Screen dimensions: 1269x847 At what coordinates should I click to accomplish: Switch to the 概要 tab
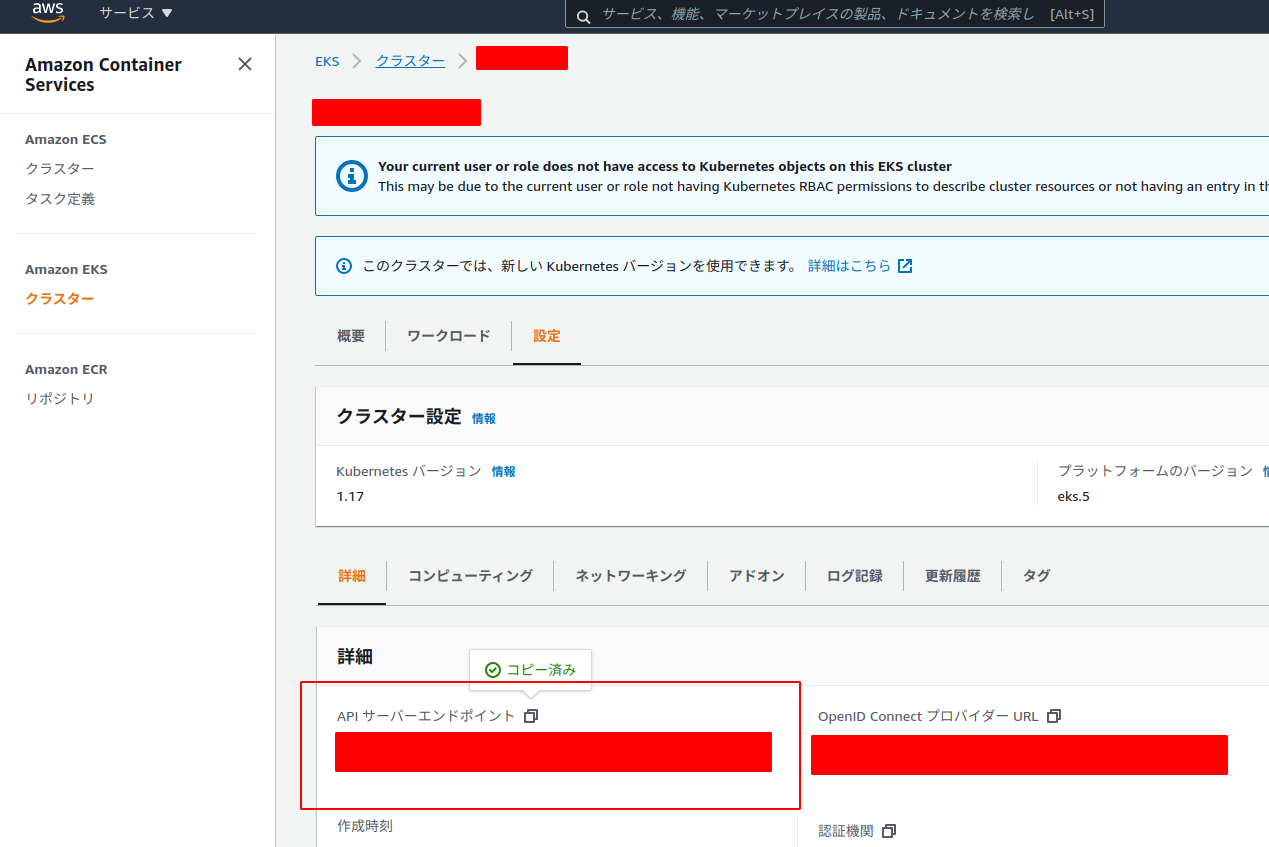pos(351,336)
